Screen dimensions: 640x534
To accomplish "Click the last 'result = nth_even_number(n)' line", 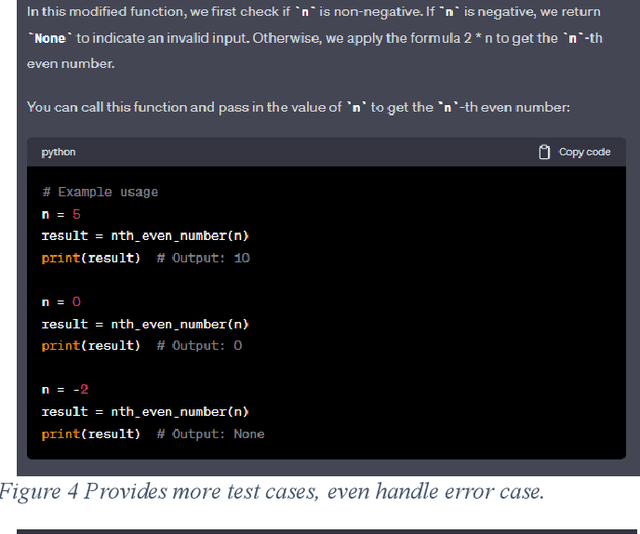I will coord(145,411).
